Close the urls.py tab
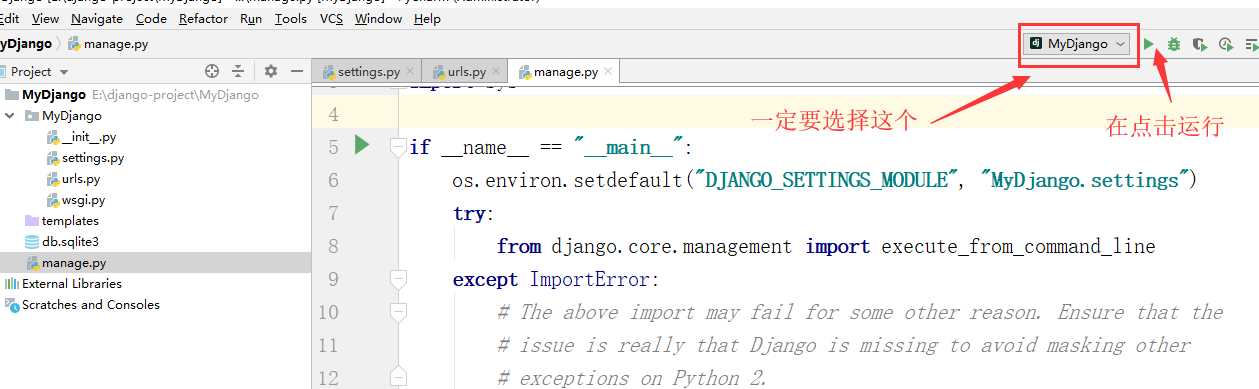 point(496,72)
